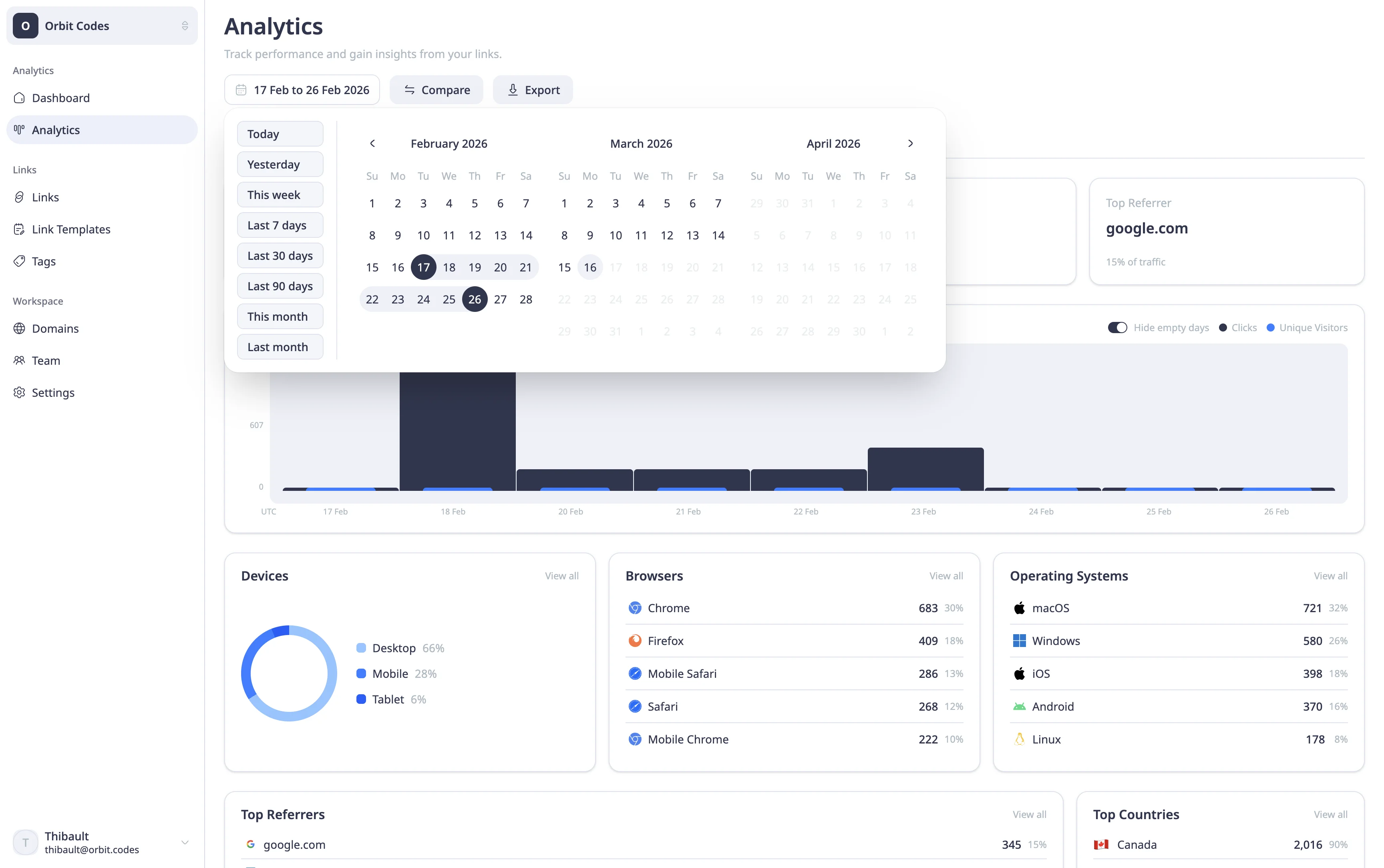Click the Settings gear icon
Viewport: 1384px width, 868px height.
pos(20,393)
